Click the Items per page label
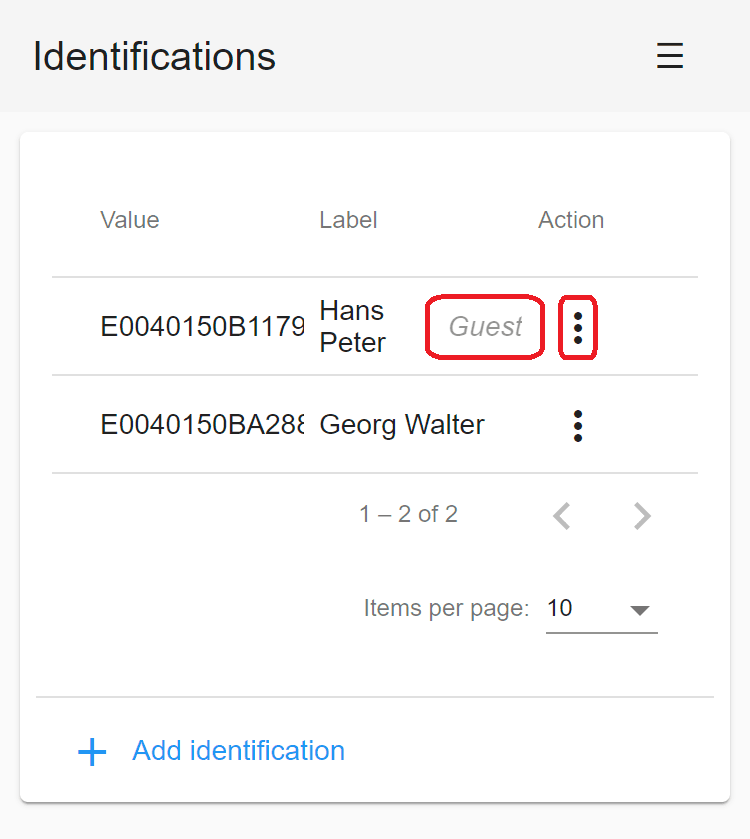The image size is (750, 839). (x=446, y=609)
